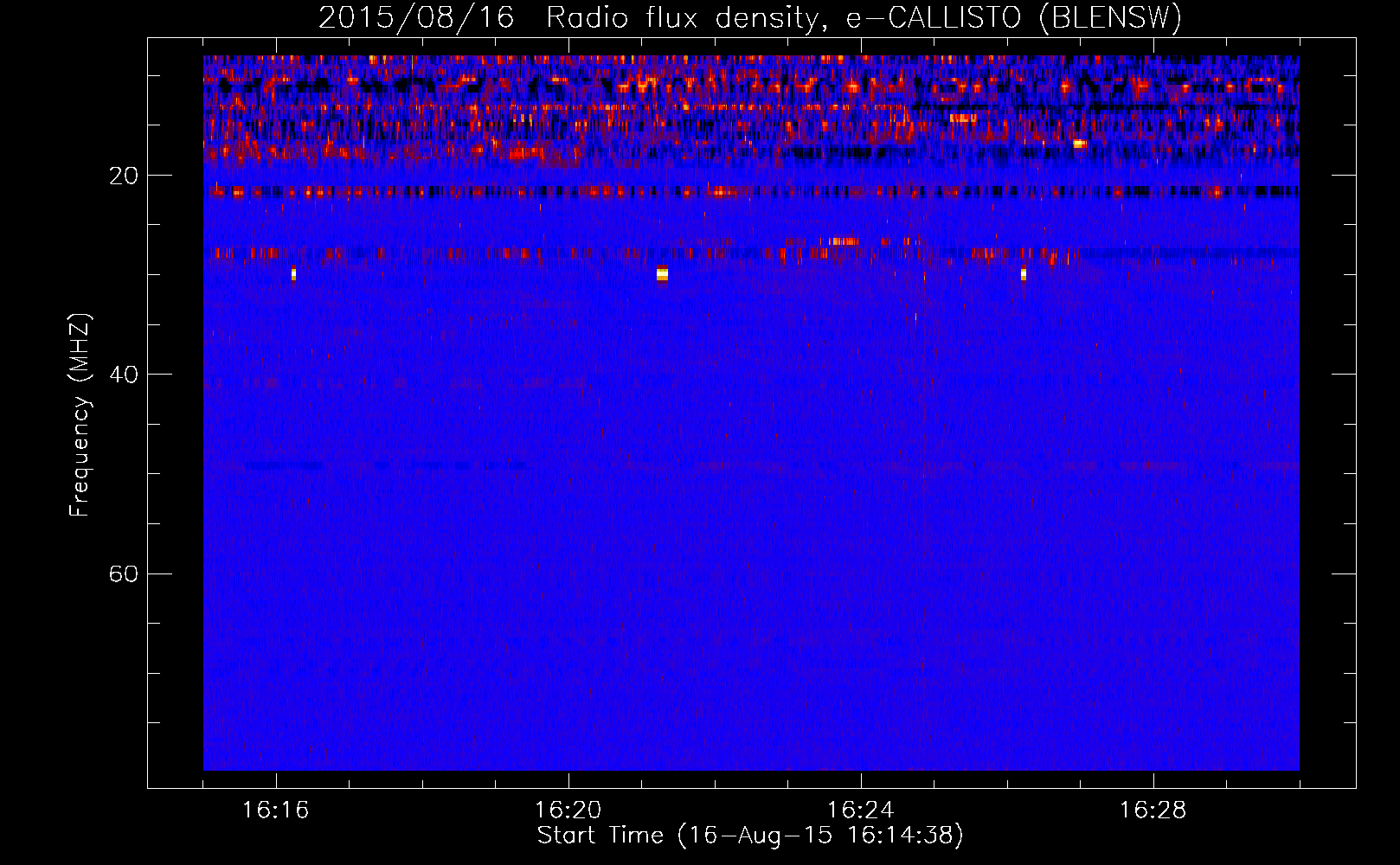
Task: Click the time tick label '16:28'
Action: (x=1153, y=810)
